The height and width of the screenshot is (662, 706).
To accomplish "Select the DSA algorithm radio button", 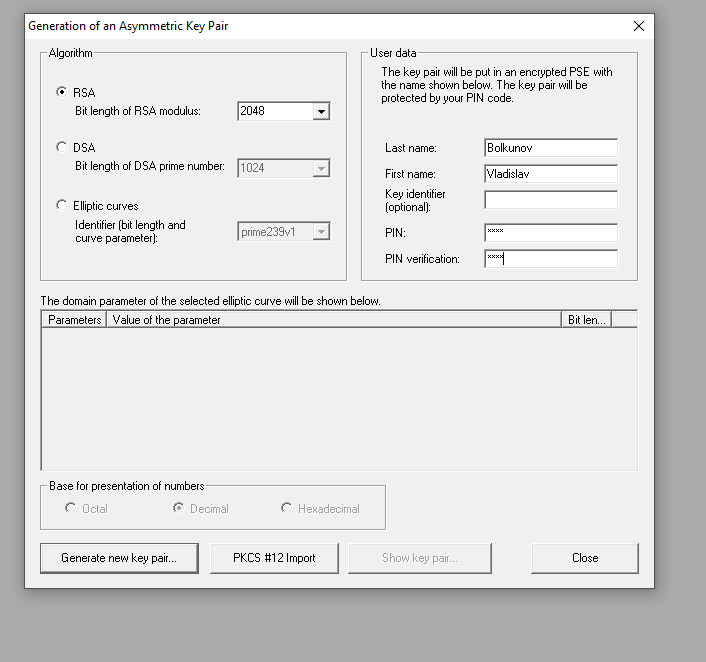I will click(x=62, y=147).
